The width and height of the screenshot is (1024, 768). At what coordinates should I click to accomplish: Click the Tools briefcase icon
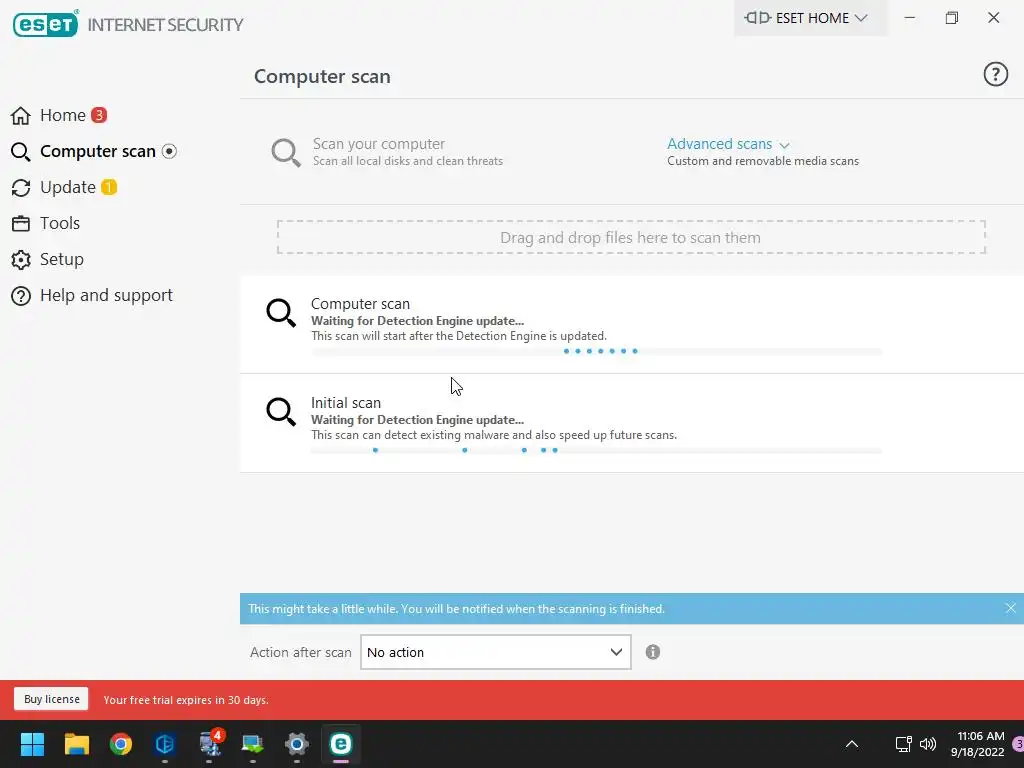pos(21,223)
